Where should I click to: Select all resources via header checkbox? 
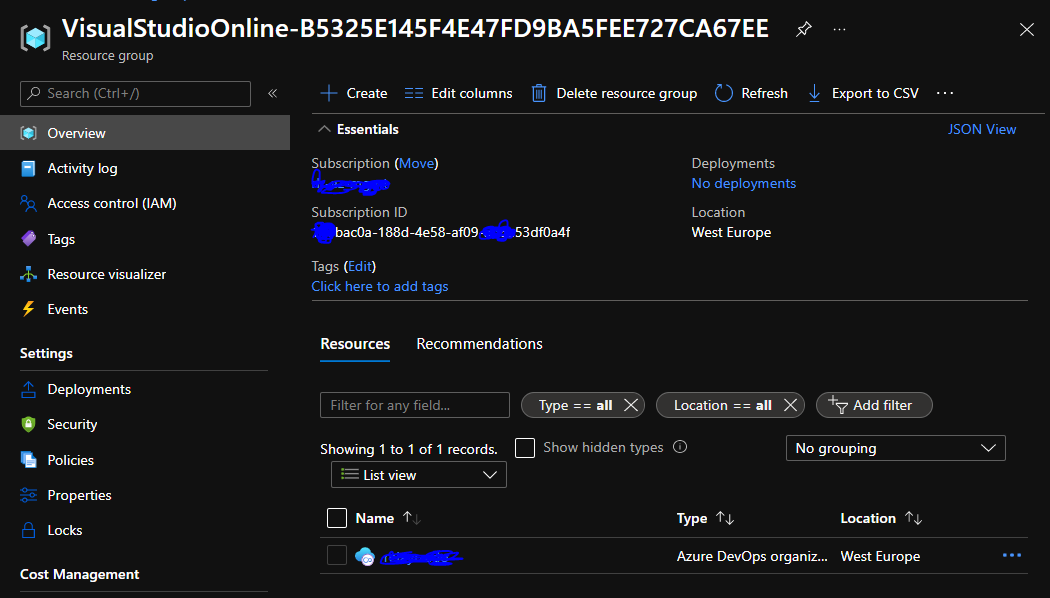(x=336, y=517)
